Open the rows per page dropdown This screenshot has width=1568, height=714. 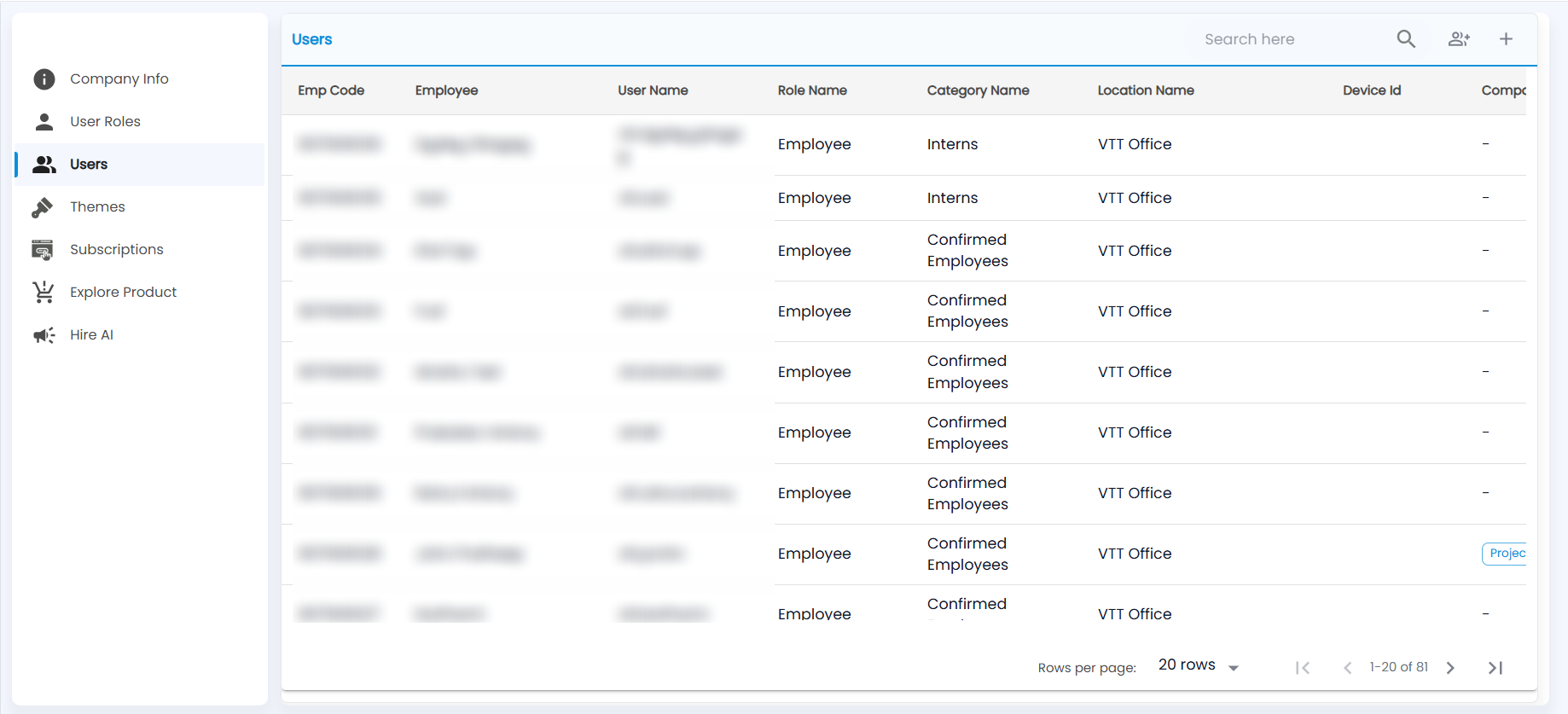(x=1199, y=665)
